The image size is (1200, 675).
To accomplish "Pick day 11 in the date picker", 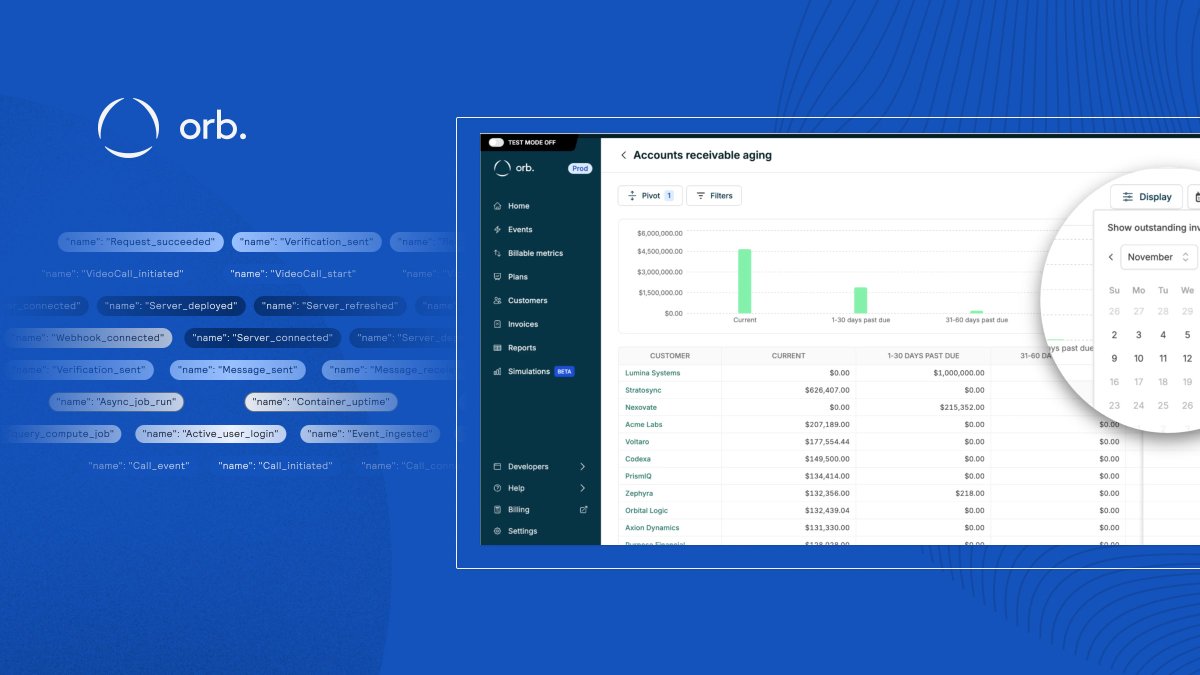I will click(x=1163, y=358).
